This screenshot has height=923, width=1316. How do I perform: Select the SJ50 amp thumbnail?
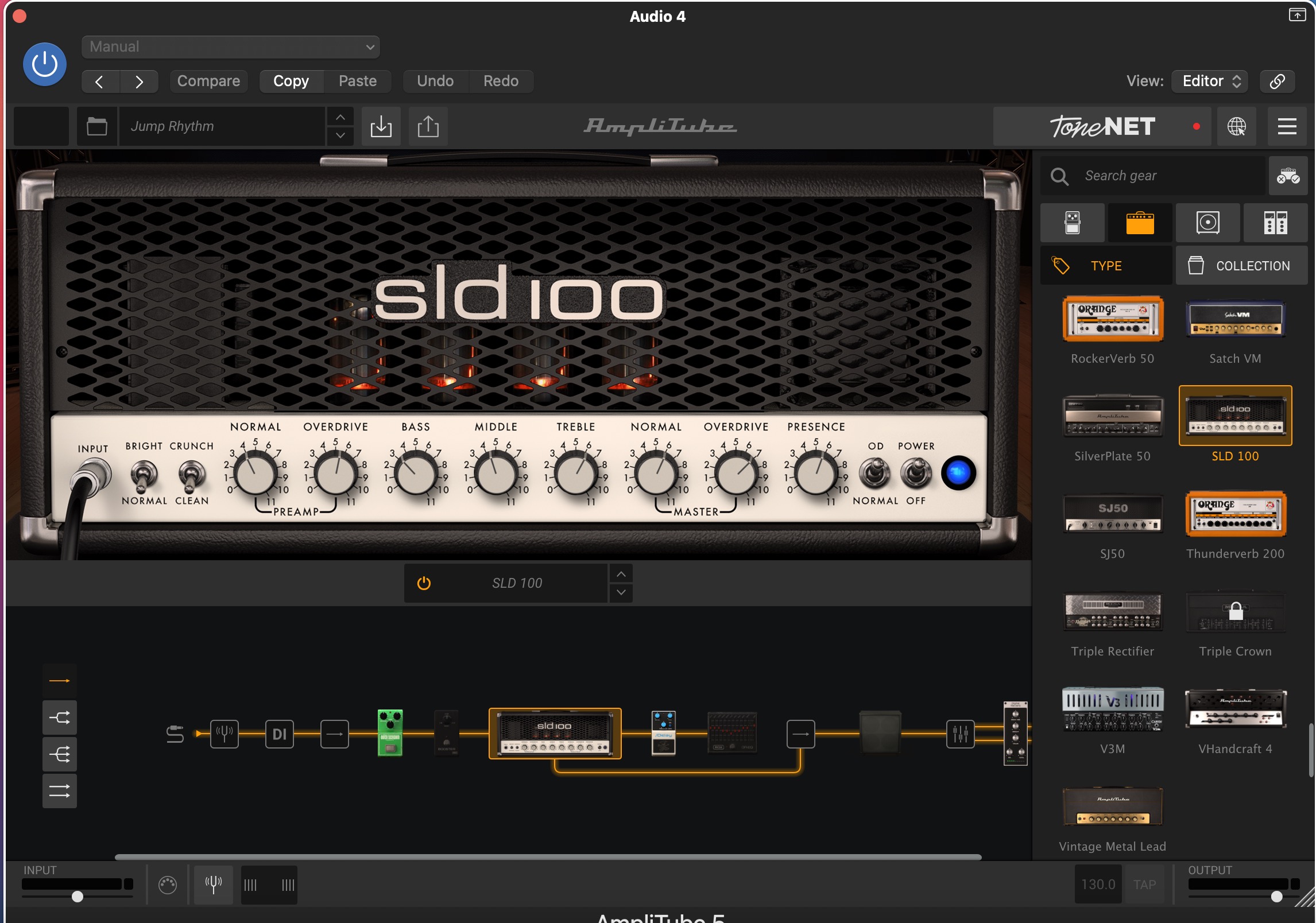click(1113, 514)
